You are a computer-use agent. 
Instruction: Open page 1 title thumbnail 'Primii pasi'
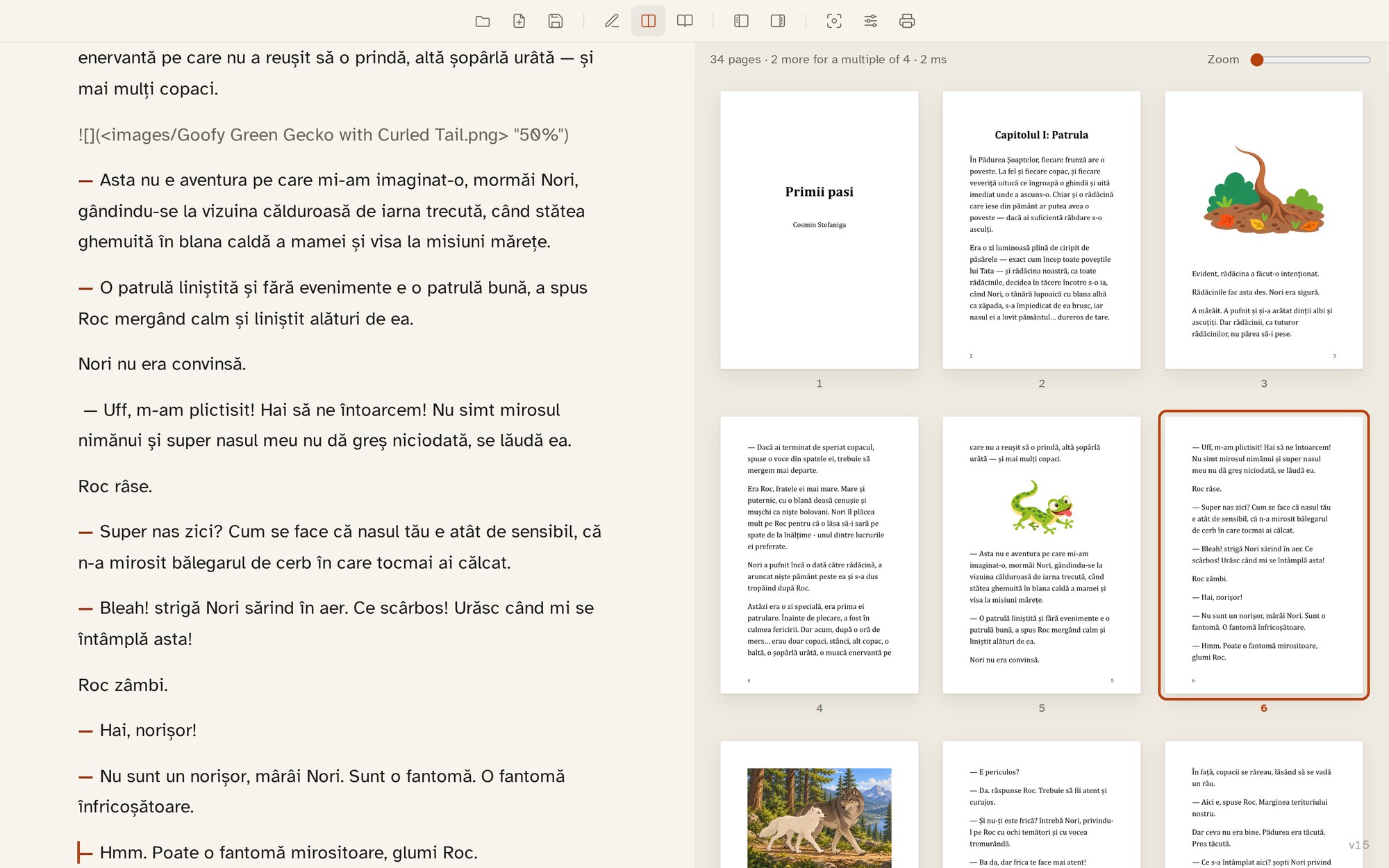click(820, 230)
